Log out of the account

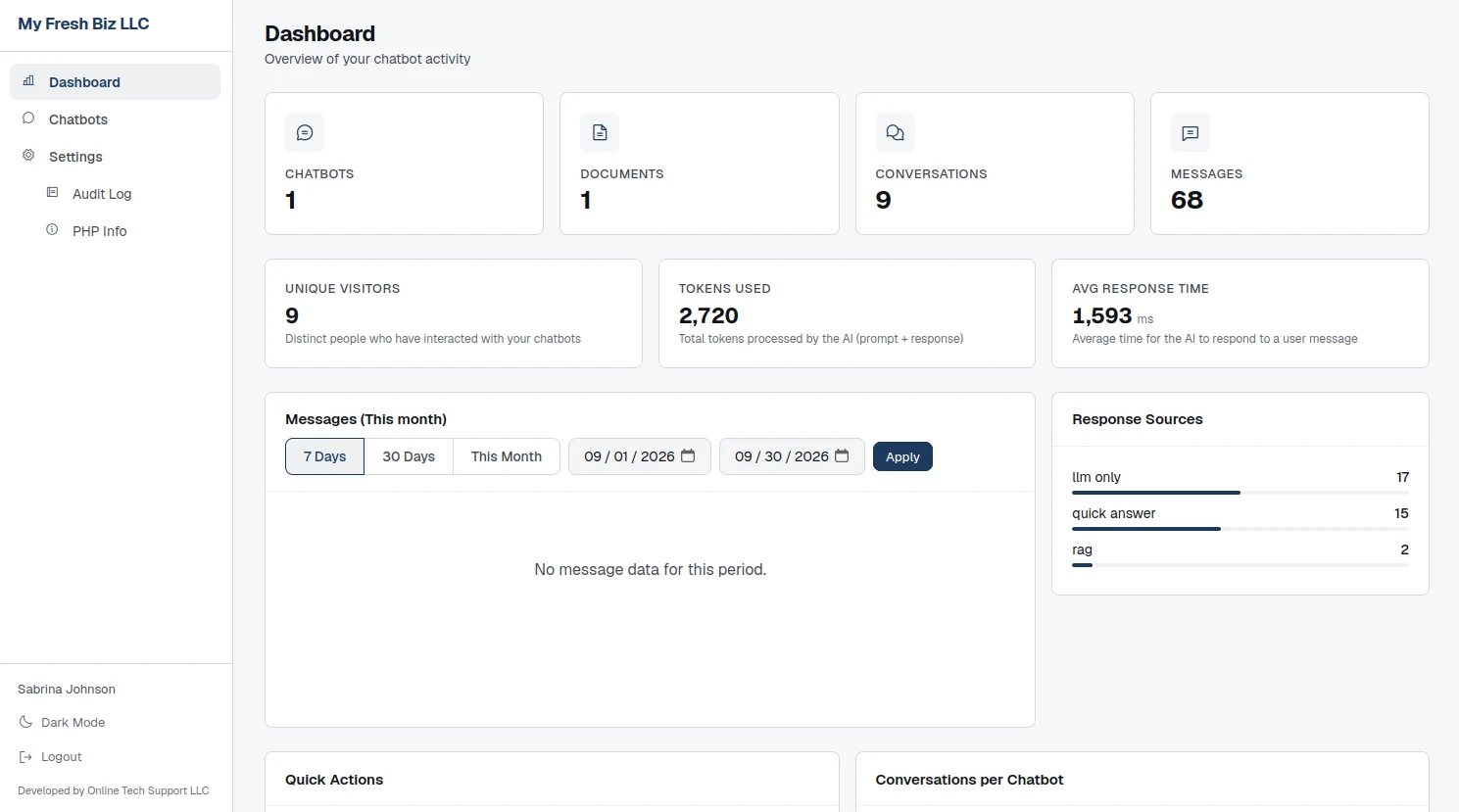pos(50,757)
